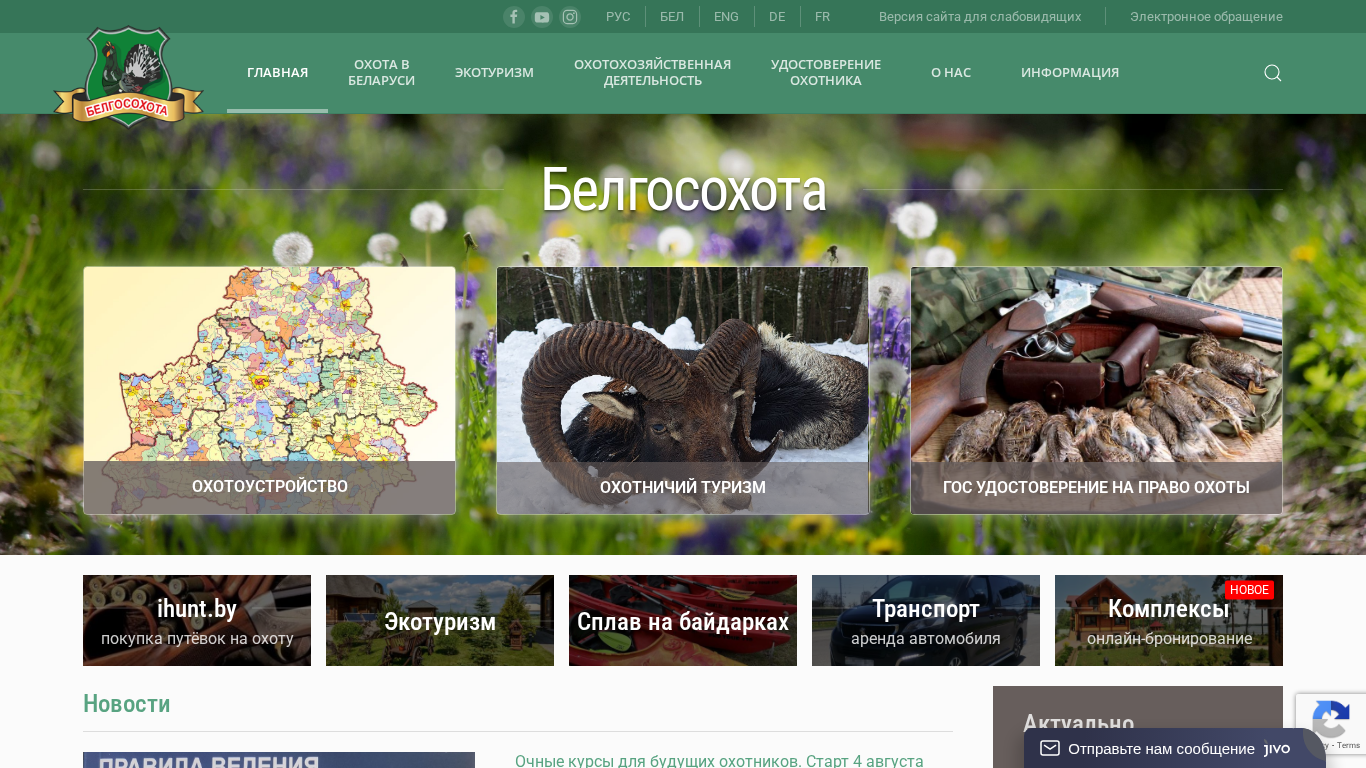
Task: Open the YouTube channel icon
Action: click(542, 17)
